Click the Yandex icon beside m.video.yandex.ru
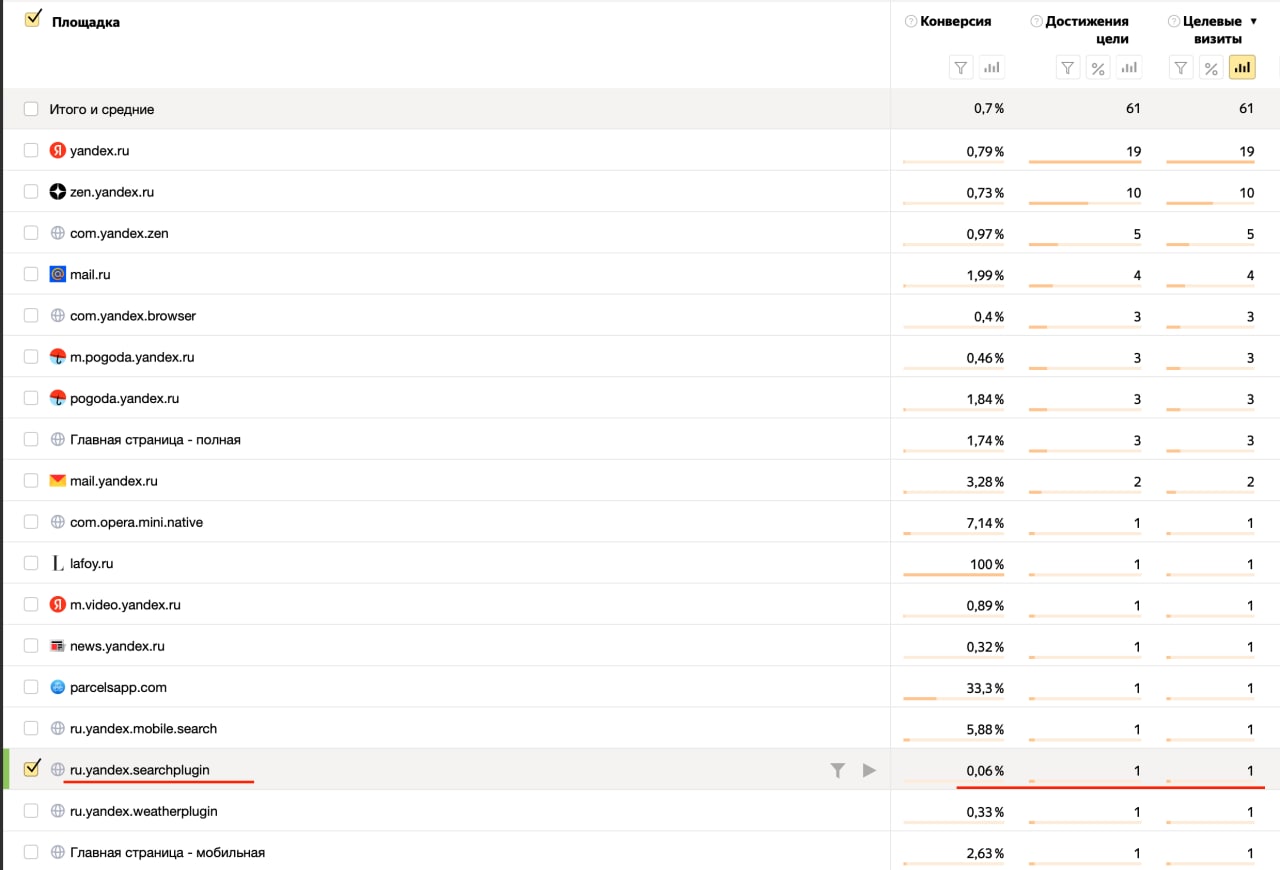The width and height of the screenshot is (1280, 870). (x=58, y=605)
